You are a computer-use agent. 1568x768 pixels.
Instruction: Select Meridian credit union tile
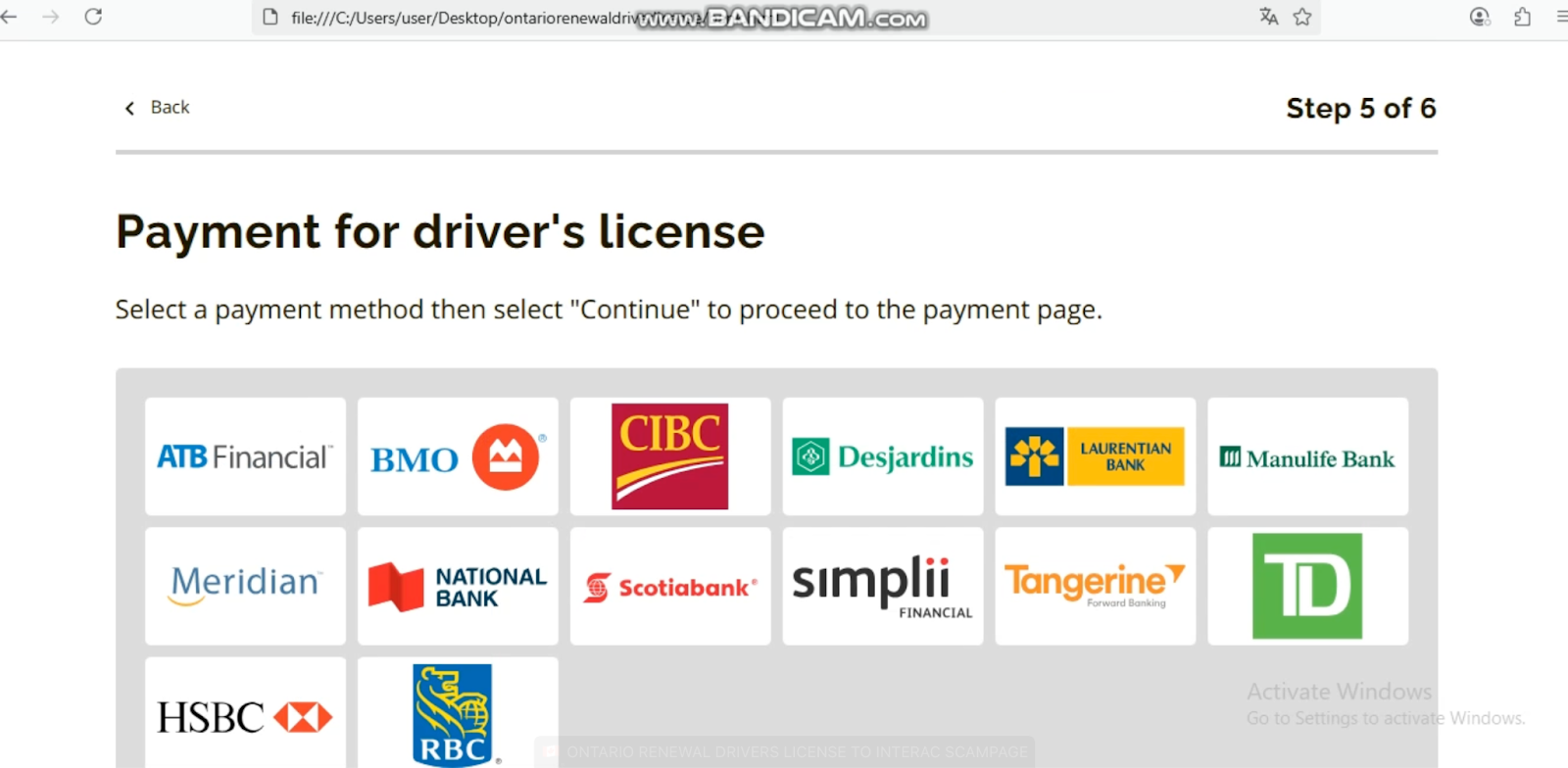pos(245,586)
